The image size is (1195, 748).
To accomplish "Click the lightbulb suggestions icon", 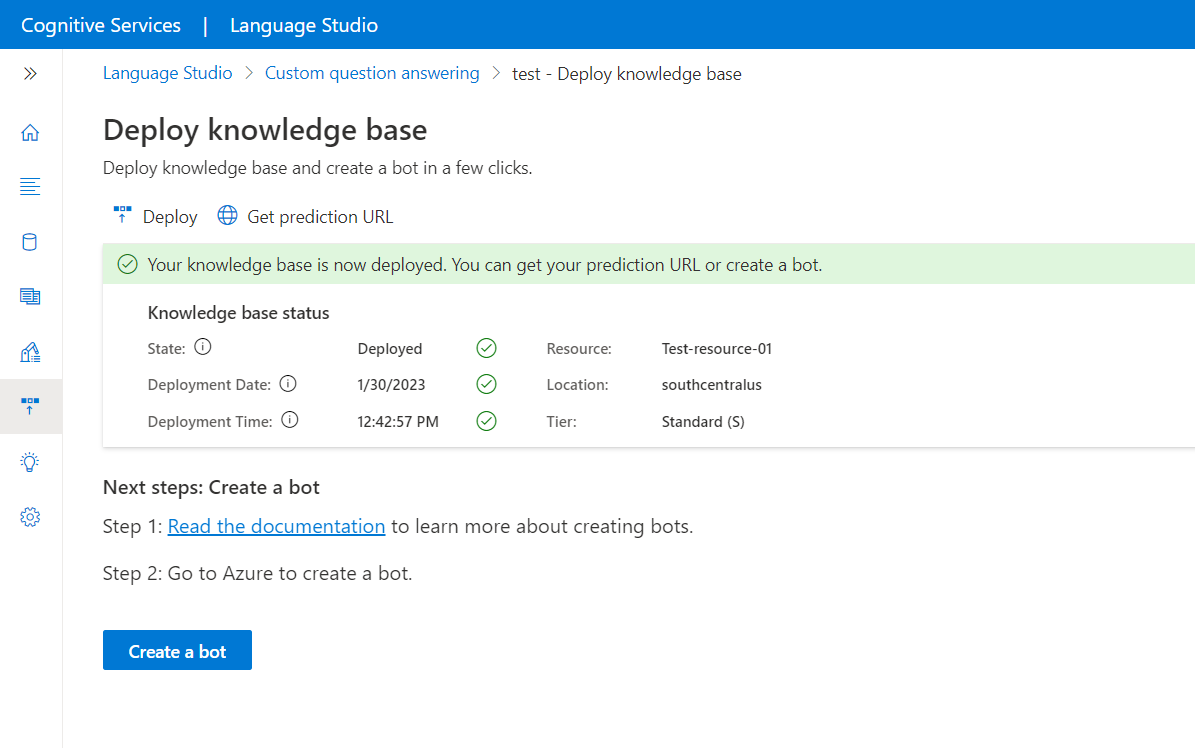I will (x=30, y=462).
